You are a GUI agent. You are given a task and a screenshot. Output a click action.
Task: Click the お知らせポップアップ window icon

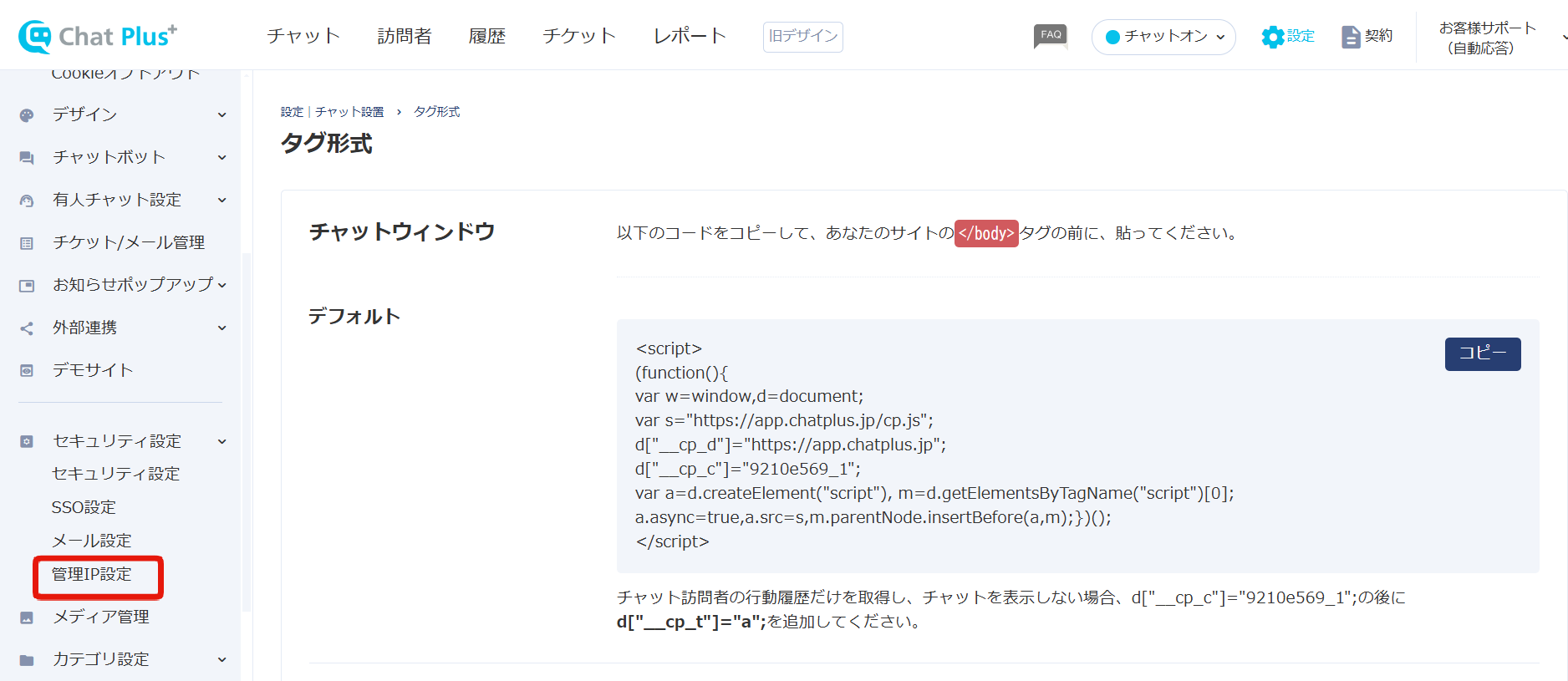point(27,286)
